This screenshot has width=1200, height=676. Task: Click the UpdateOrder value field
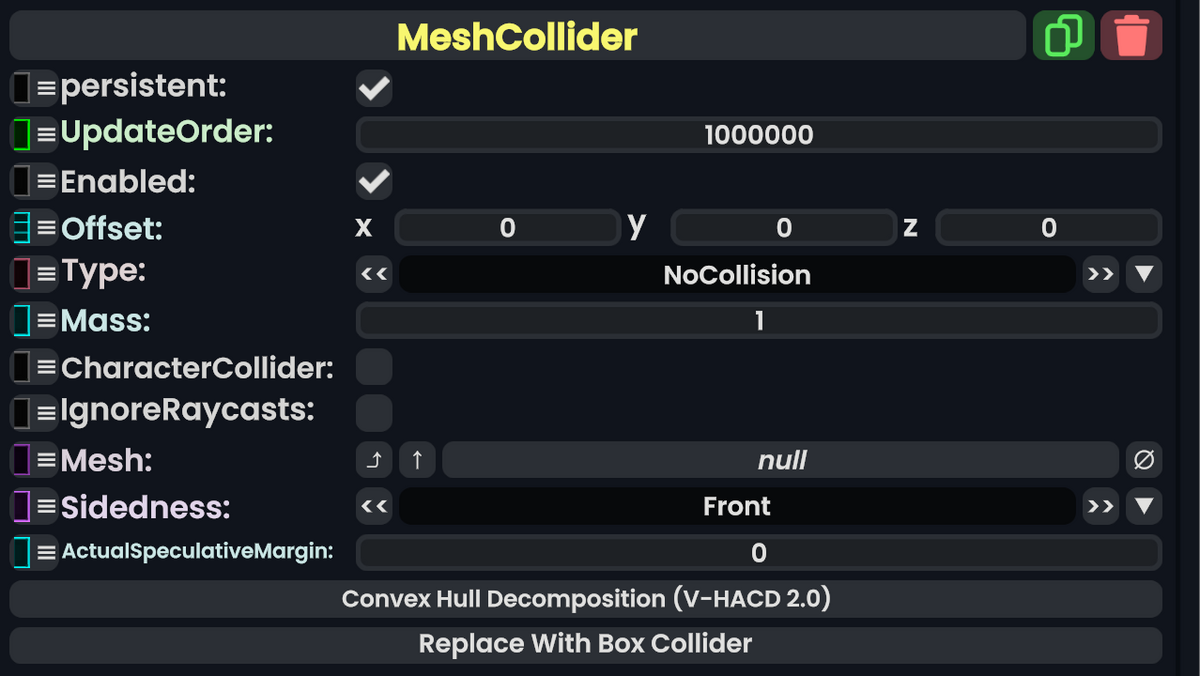(757, 134)
